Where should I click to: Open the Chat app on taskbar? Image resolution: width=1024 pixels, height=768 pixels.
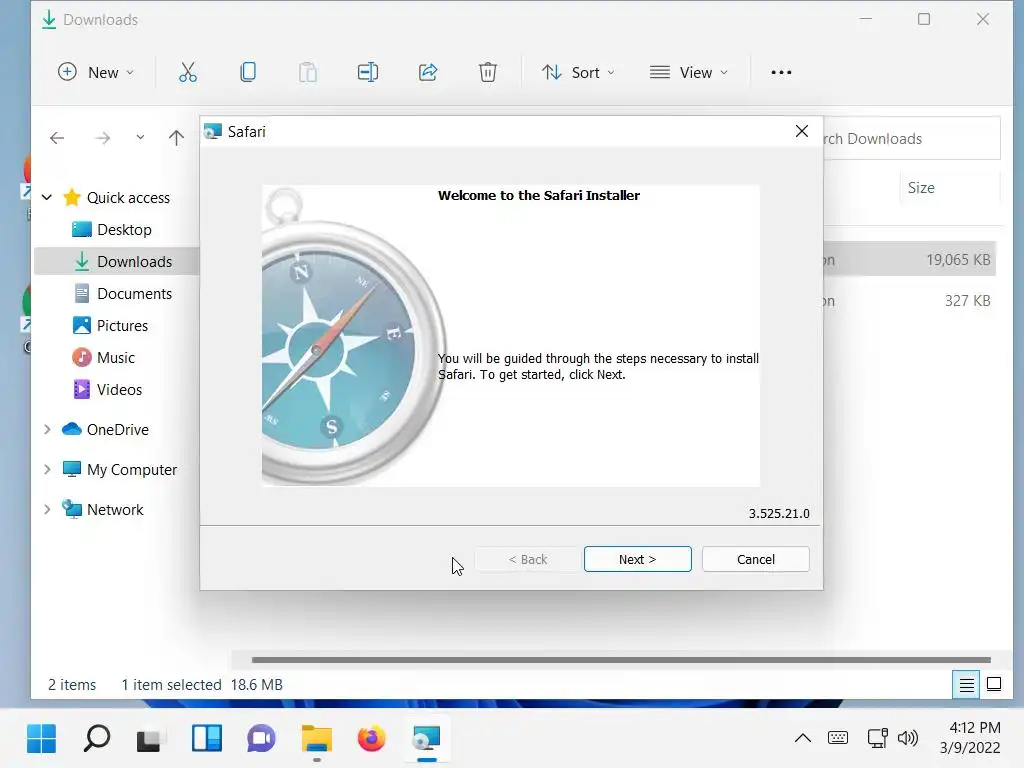pyautogui.click(x=261, y=739)
